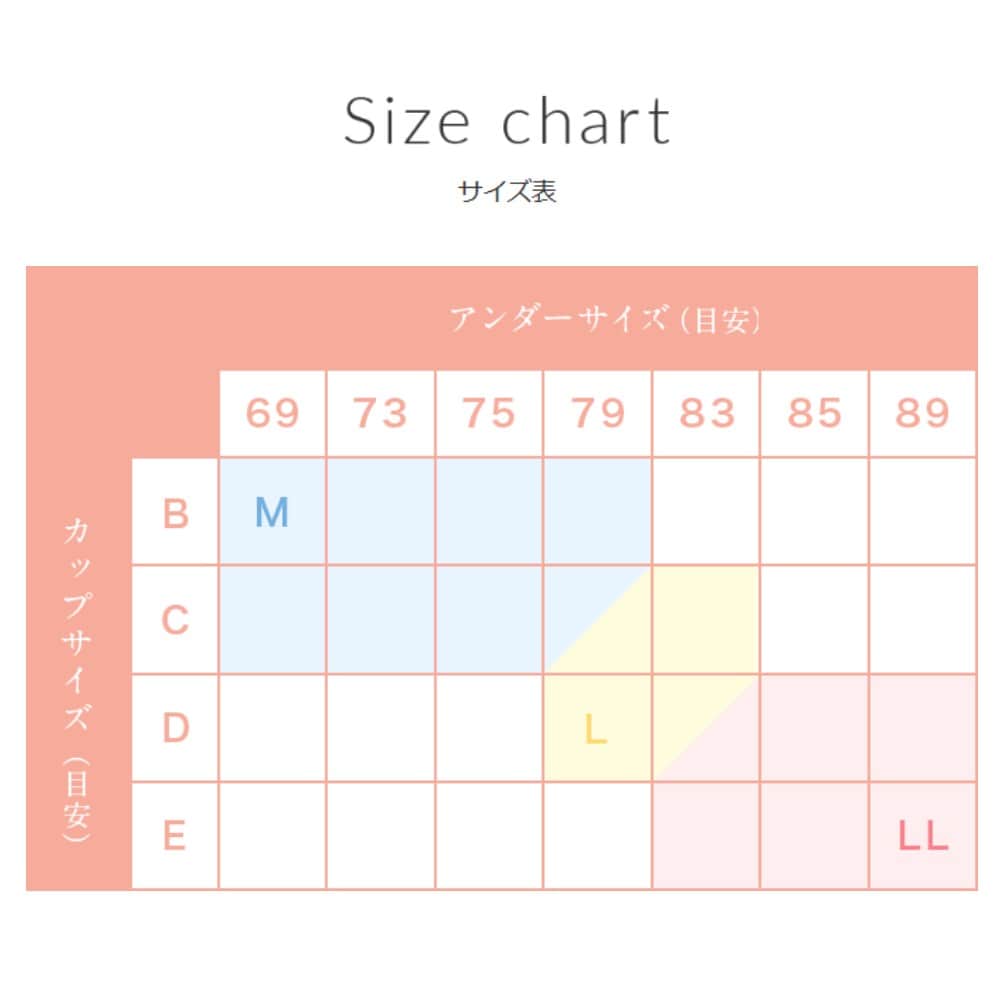Select the 69 underbust column header
The image size is (1000, 1000).
pyautogui.click(x=272, y=413)
